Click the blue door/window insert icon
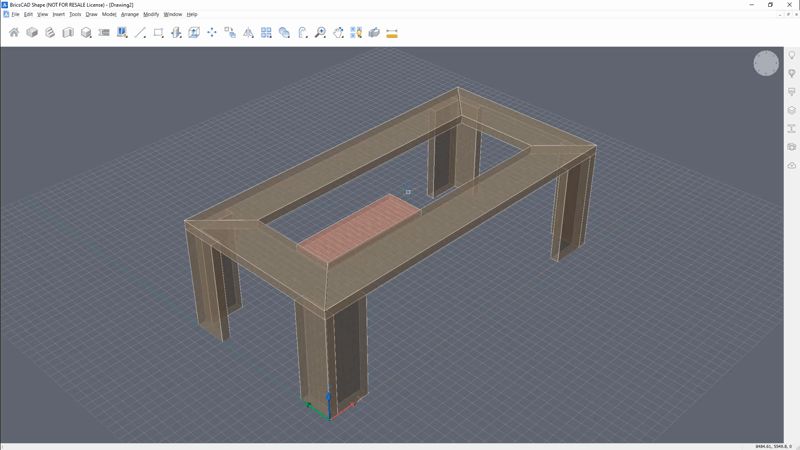Viewport: 800px width, 450px height. click(x=122, y=33)
